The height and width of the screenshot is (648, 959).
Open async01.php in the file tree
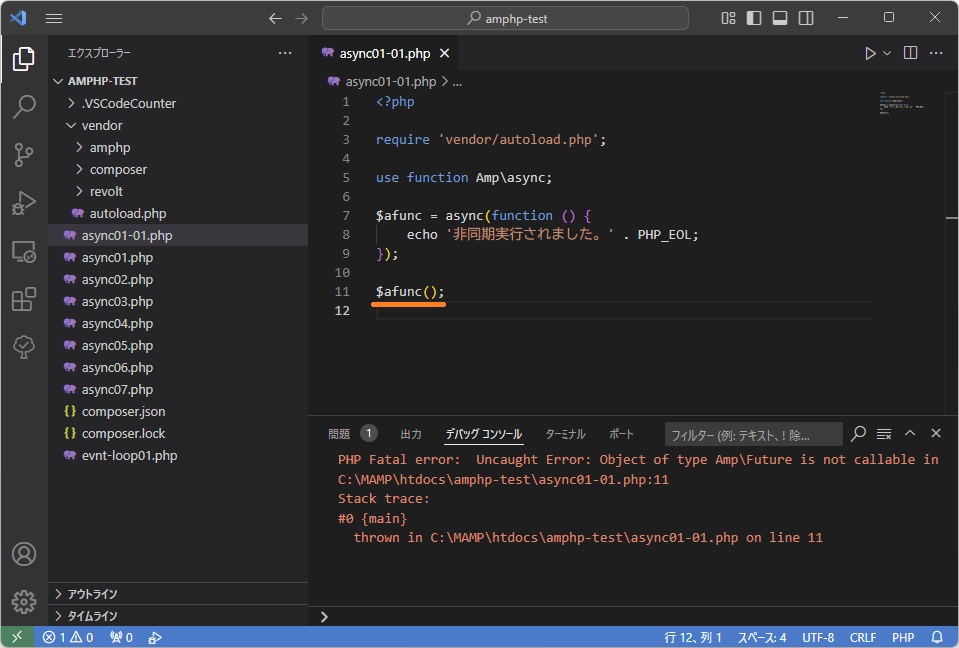pos(178,257)
